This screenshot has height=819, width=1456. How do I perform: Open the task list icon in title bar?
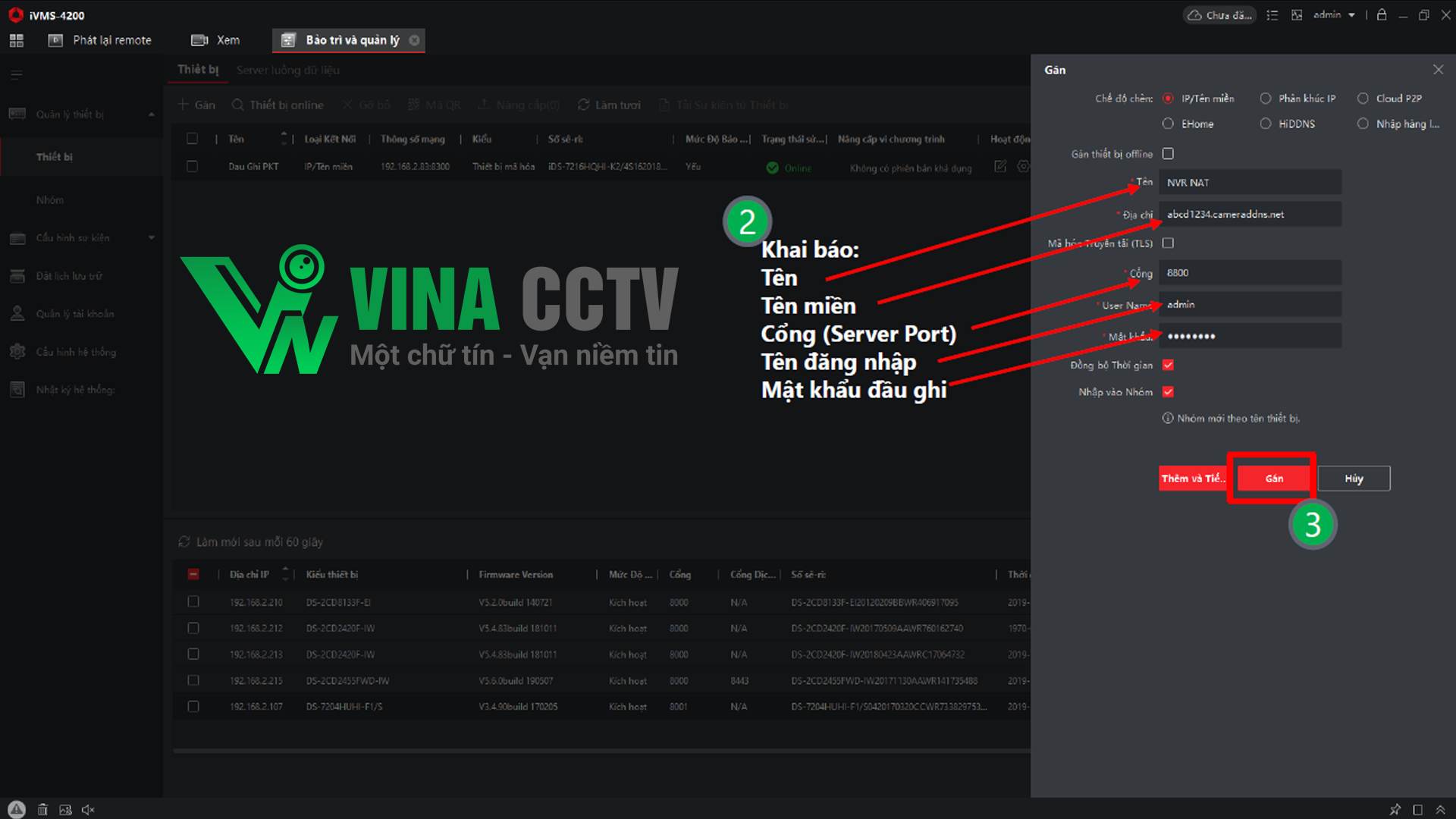click(x=1272, y=15)
